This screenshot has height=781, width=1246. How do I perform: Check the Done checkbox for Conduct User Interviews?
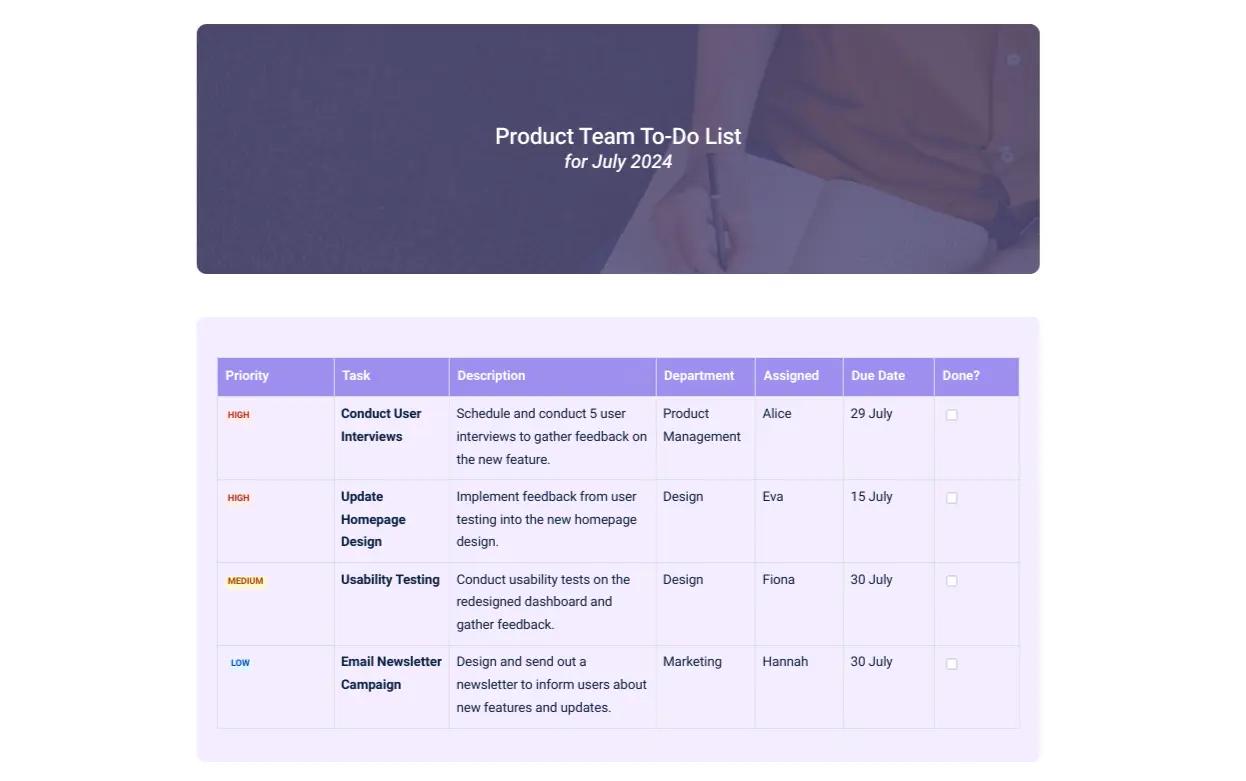(951, 414)
